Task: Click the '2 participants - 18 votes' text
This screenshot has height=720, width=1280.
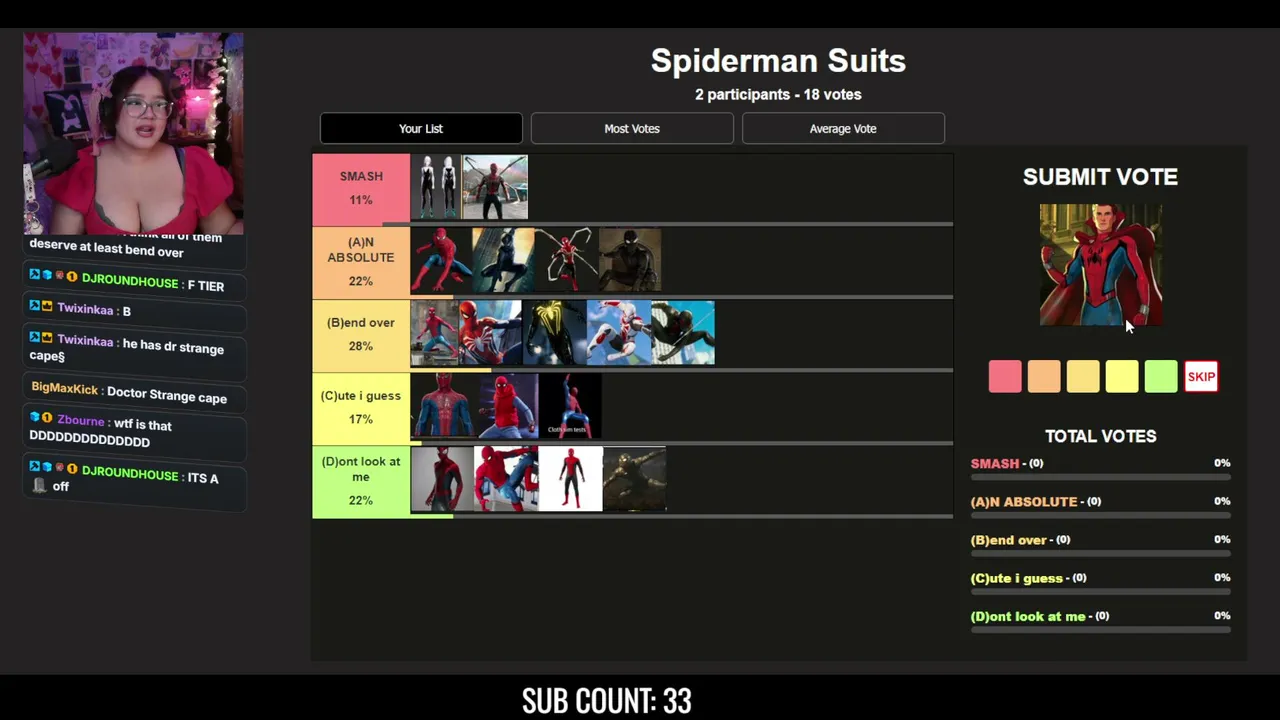Action: pyautogui.click(x=778, y=95)
